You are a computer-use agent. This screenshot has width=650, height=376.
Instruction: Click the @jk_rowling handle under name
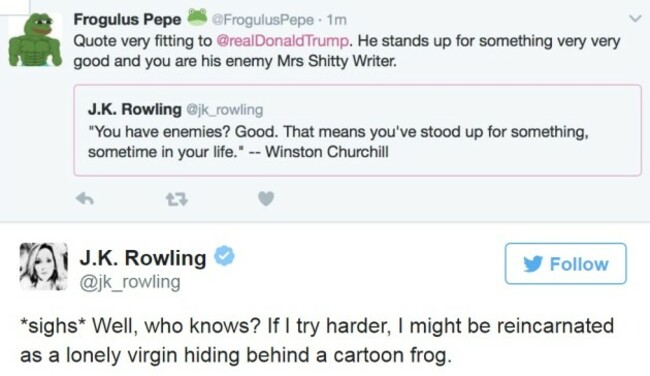[x=130, y=282]
